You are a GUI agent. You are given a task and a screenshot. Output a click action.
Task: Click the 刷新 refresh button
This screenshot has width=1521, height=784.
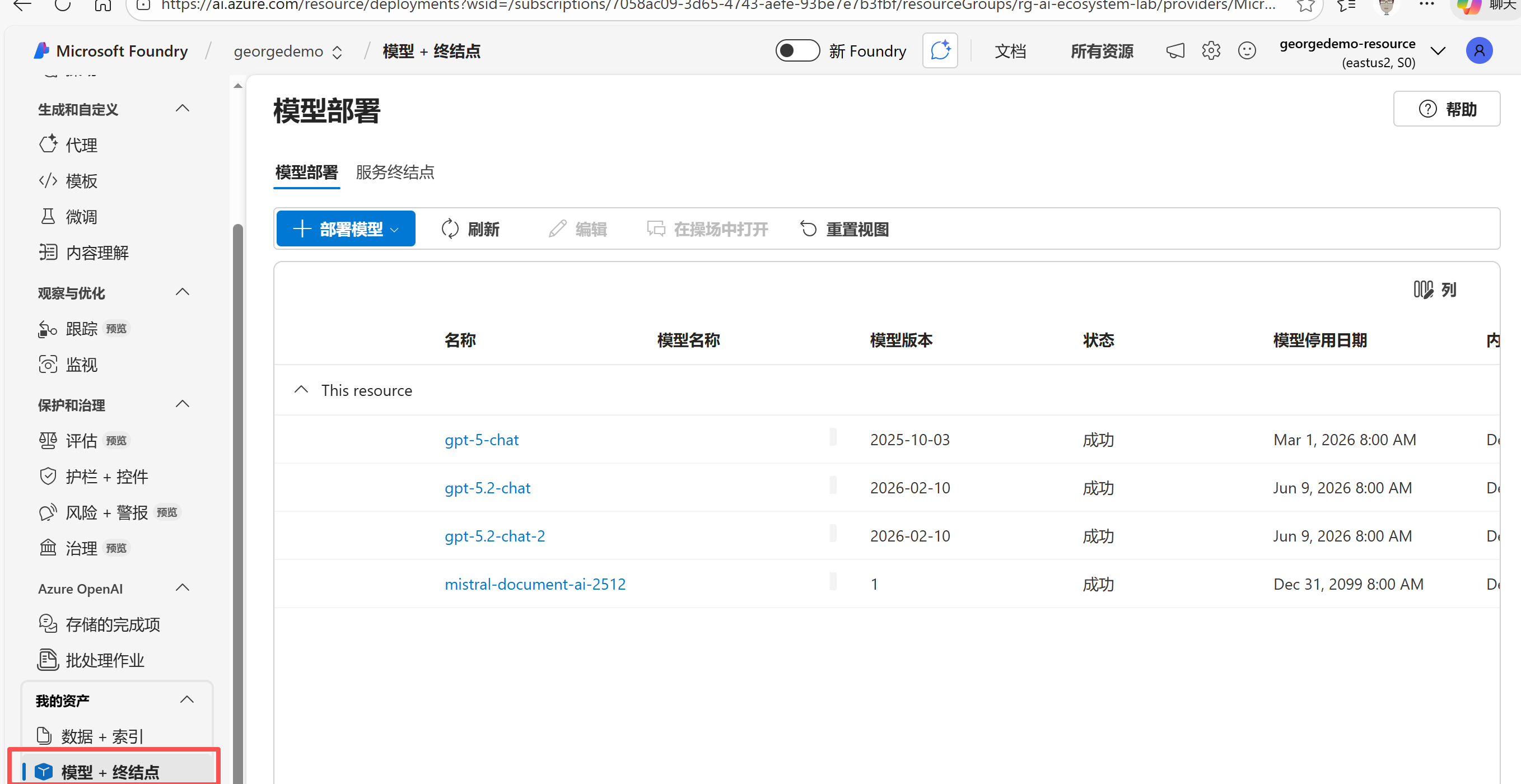point(470,229)
